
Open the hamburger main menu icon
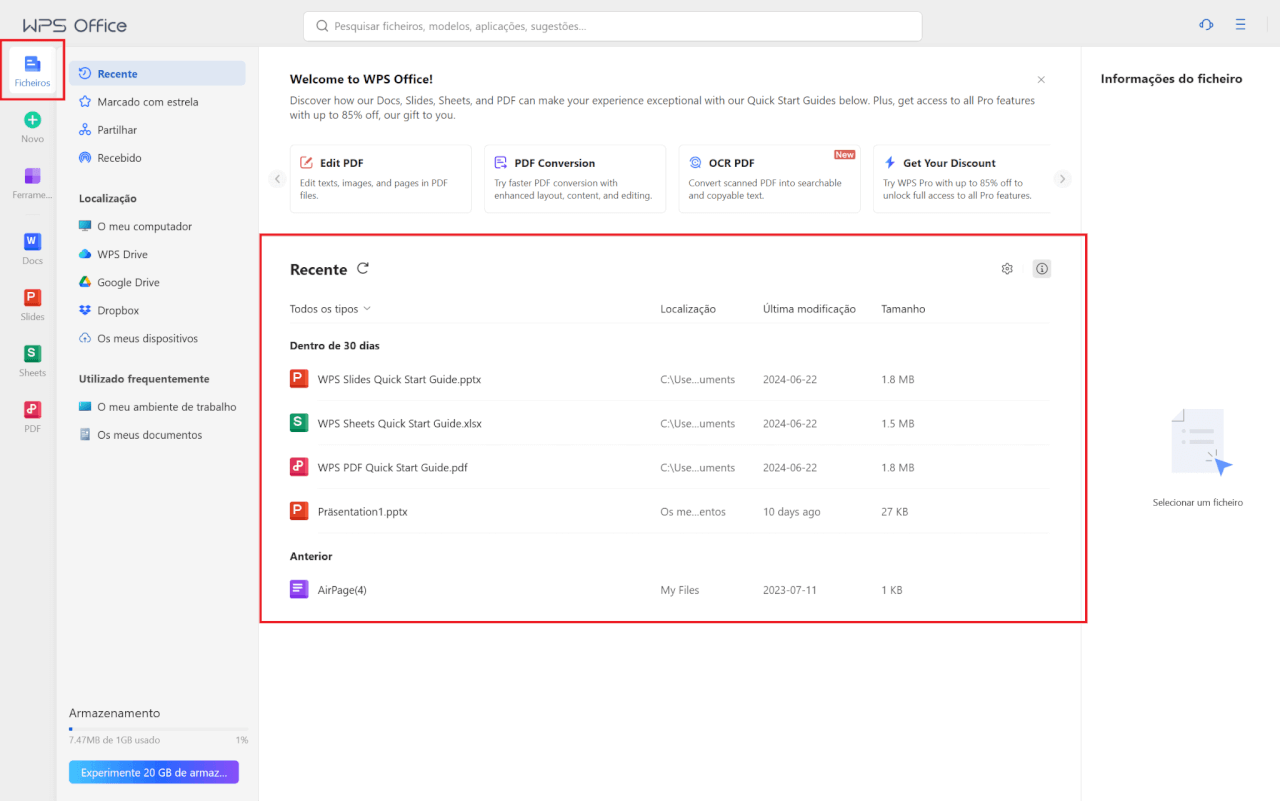pyautogui.click(x=1240, y=25)
